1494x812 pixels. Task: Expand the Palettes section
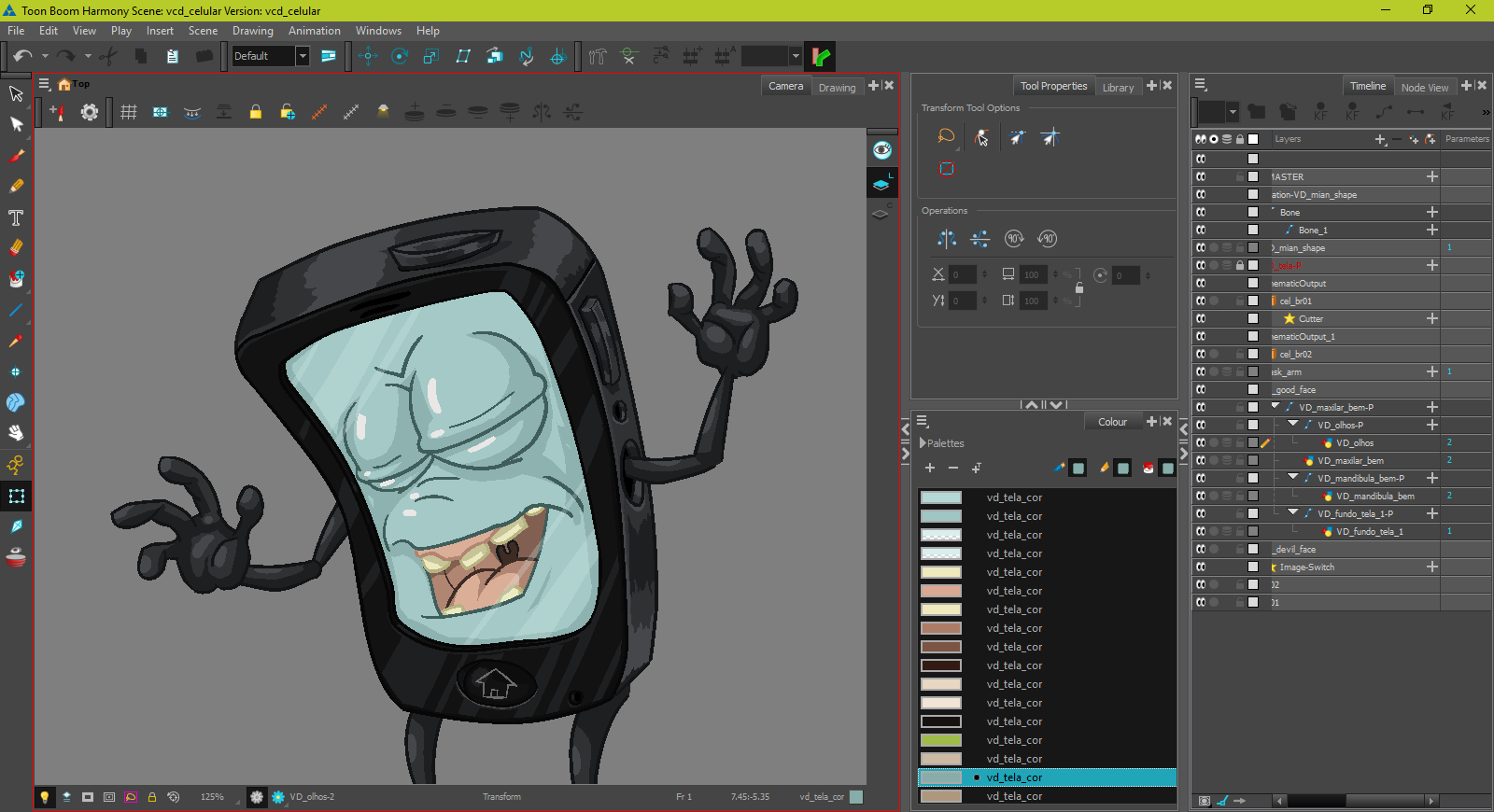coord(923,443)
